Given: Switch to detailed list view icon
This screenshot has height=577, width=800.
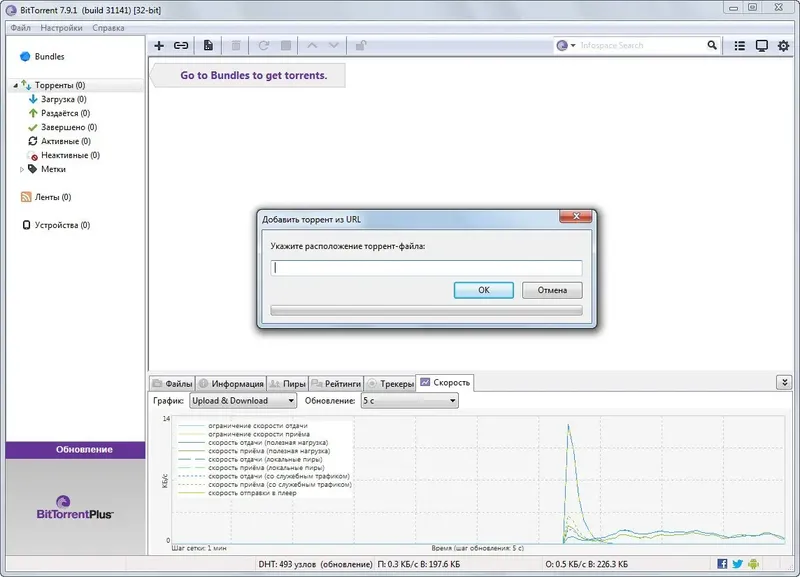Looking at the screenshot, I should click(x=738, y=45).
